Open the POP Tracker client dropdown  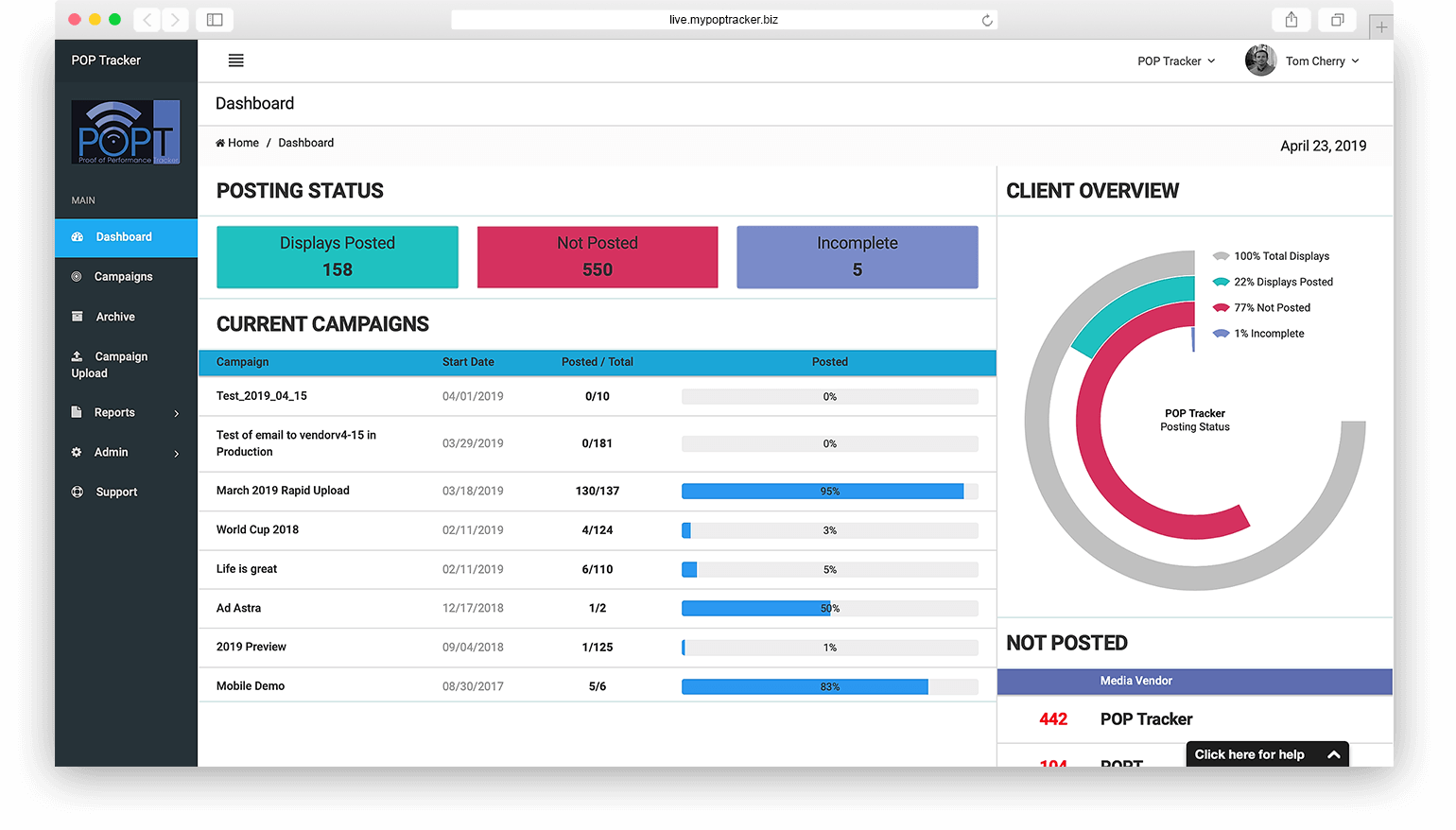1176,61
